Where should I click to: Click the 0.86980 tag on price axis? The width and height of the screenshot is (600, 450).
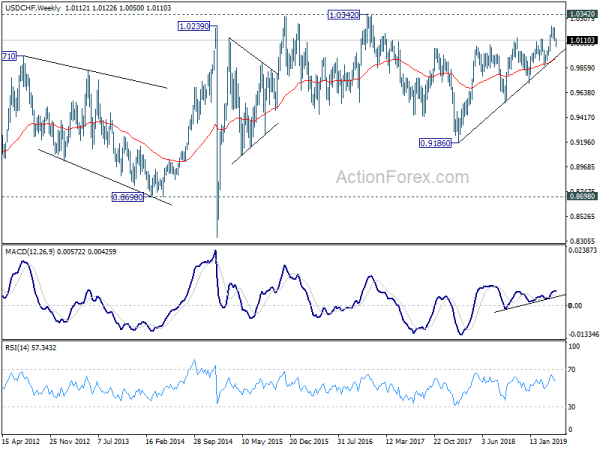[582, 196]
